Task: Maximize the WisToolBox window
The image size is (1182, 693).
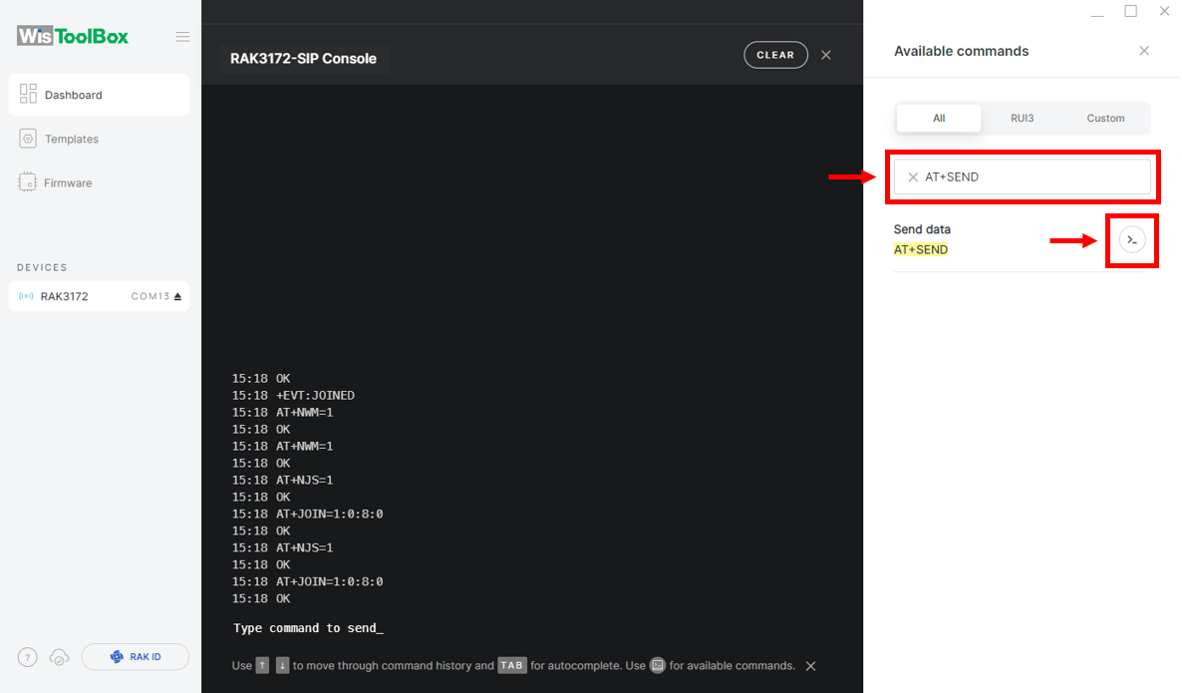Action: tap(1131, 11)
